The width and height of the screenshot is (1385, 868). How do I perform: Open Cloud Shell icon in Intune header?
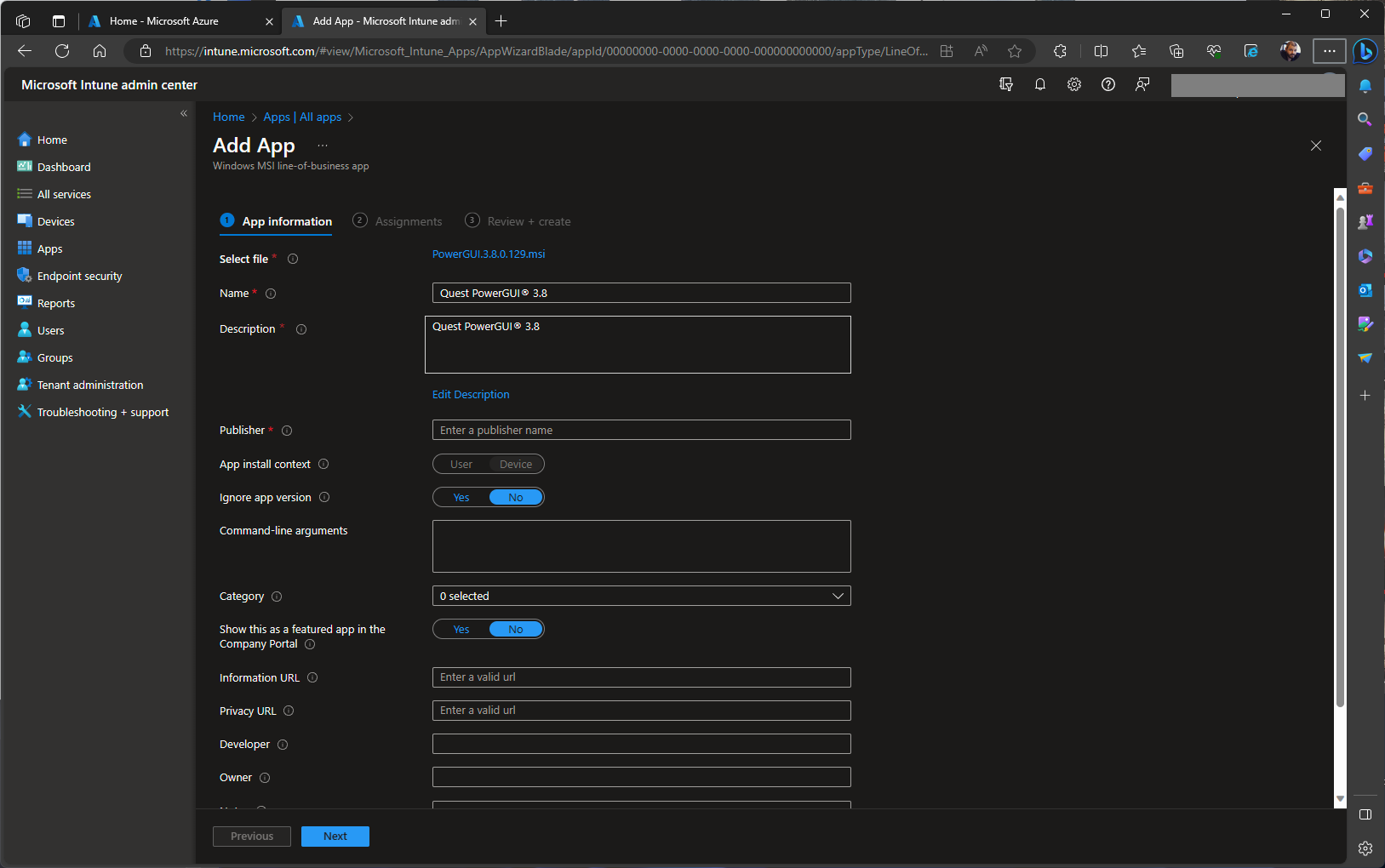pyautogui.click(x=1006, y=84)
